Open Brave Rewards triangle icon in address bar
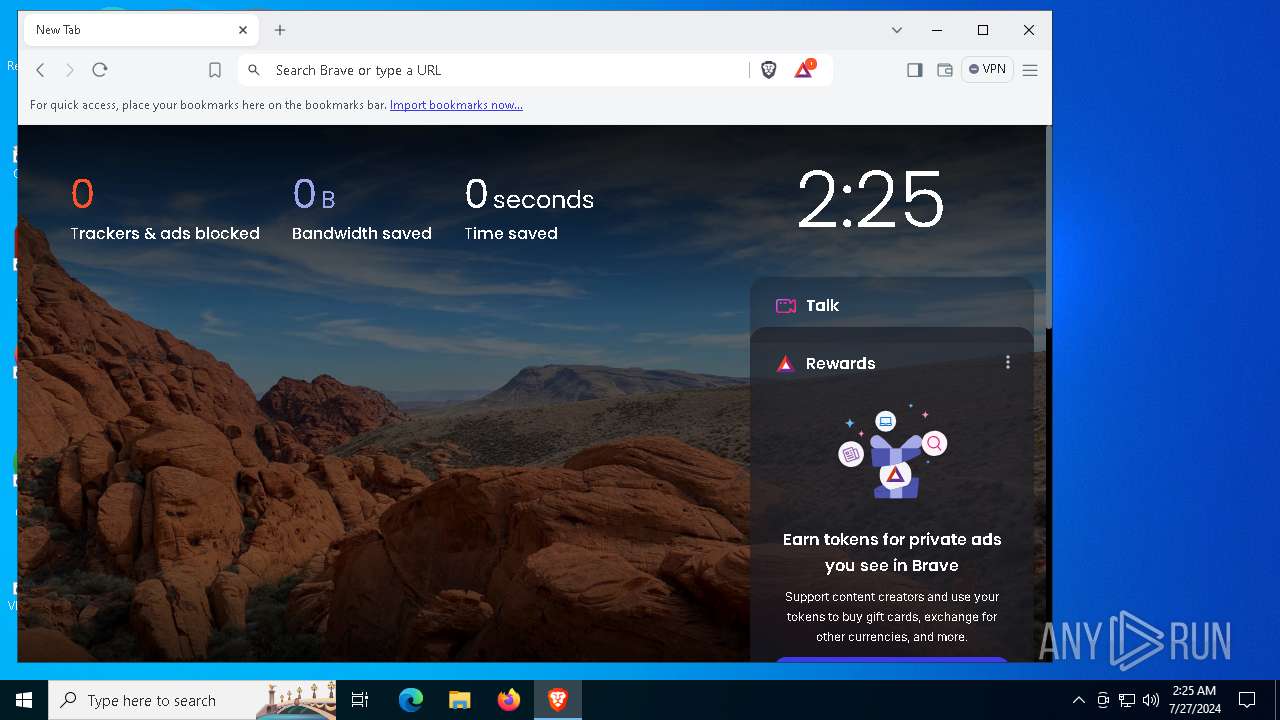This screenshot has height=720, width=1280. click(805, 69)
